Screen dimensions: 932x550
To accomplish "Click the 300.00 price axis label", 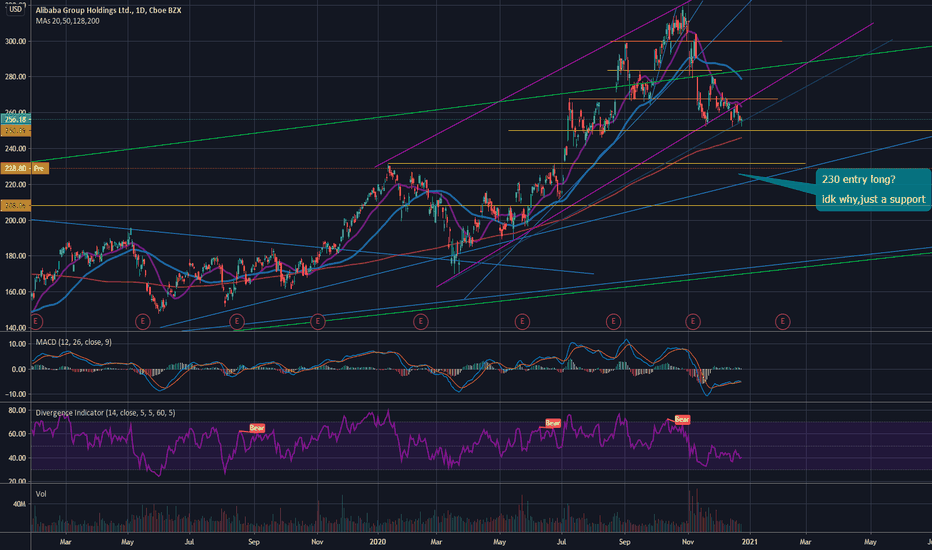I will (x=15, y=41).
